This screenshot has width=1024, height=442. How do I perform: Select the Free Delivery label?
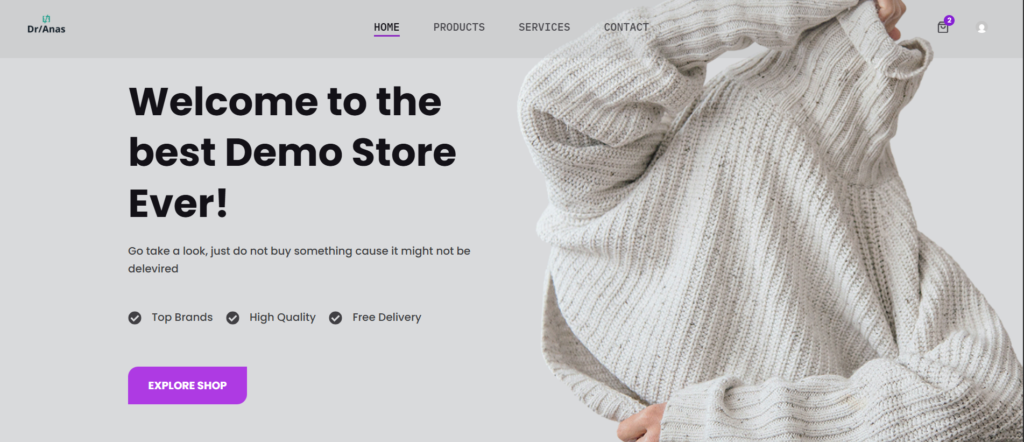click(387, 317)
